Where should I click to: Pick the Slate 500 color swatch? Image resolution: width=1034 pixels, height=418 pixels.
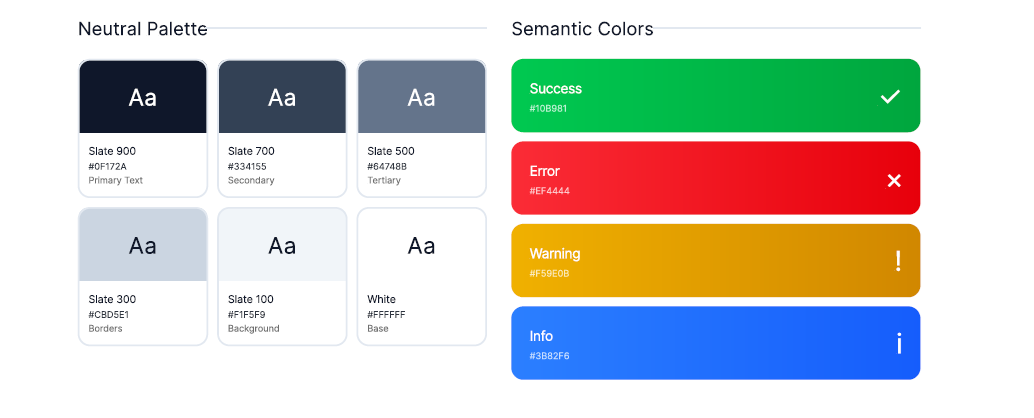click(421, 97)
